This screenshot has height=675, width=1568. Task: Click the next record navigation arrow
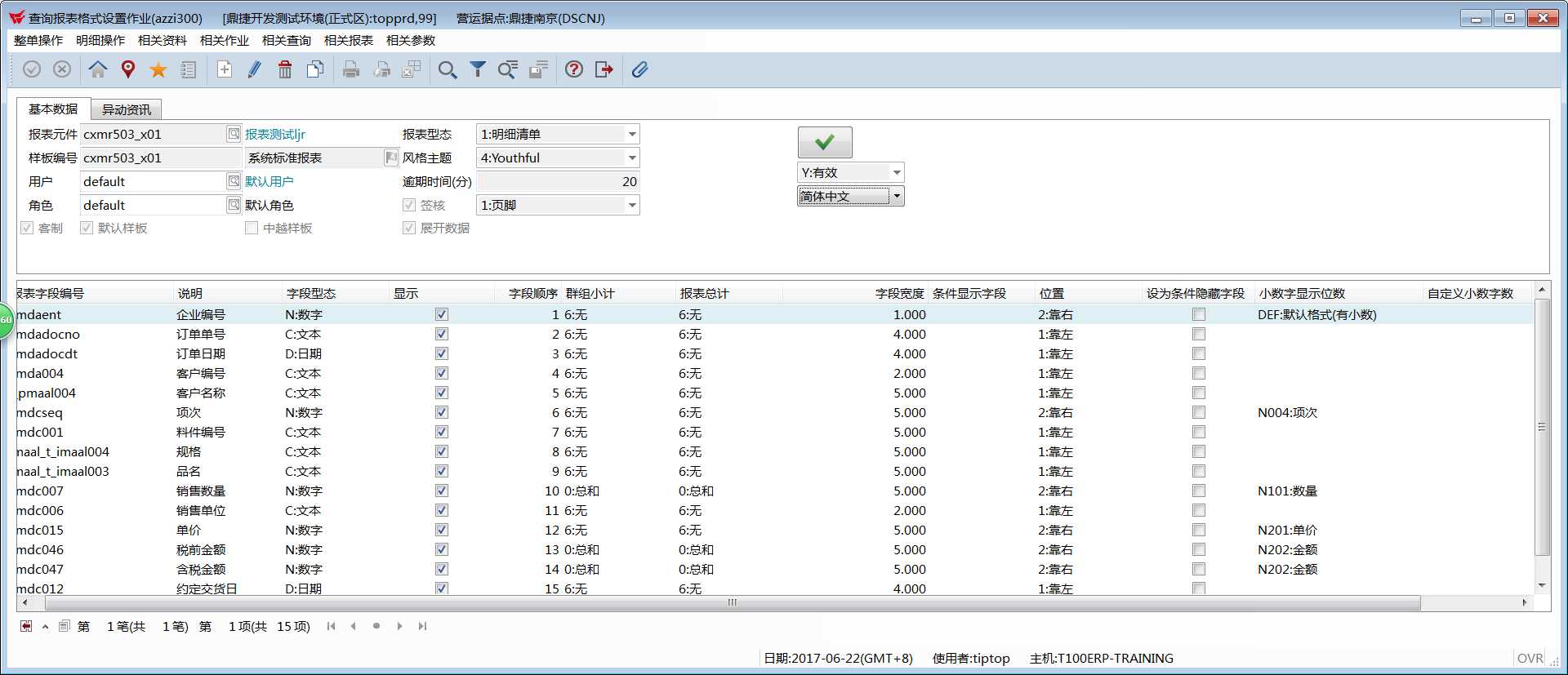point(399,626)
